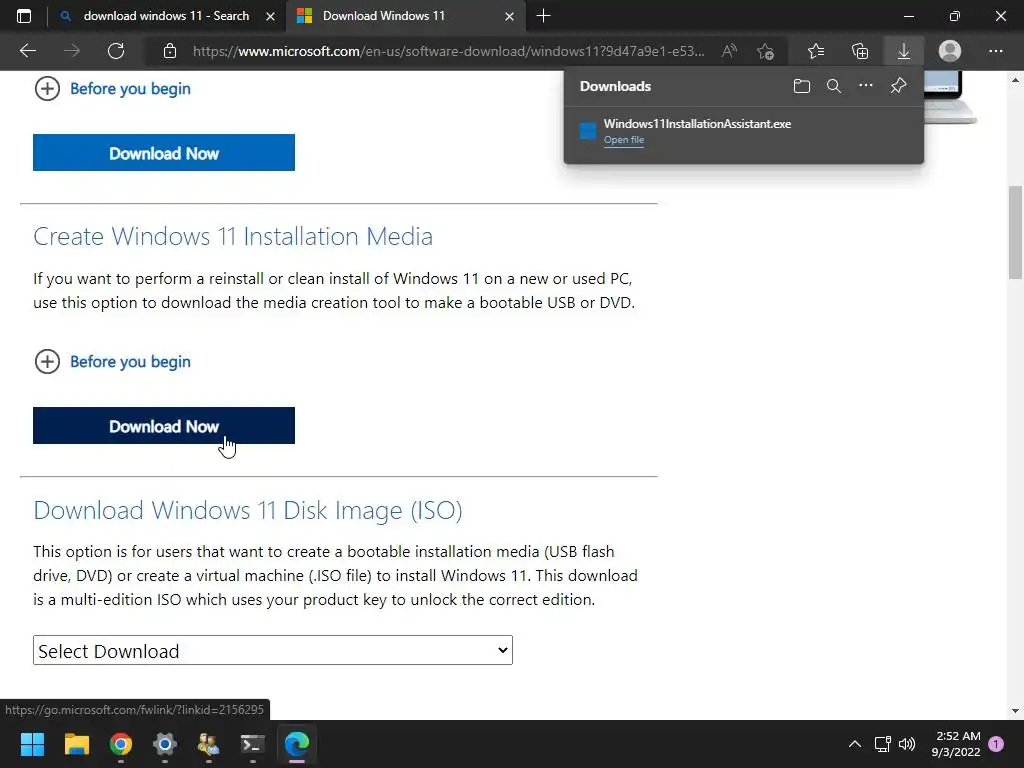
Task: Open the Select Download dropdown
Action: [273, 650]
